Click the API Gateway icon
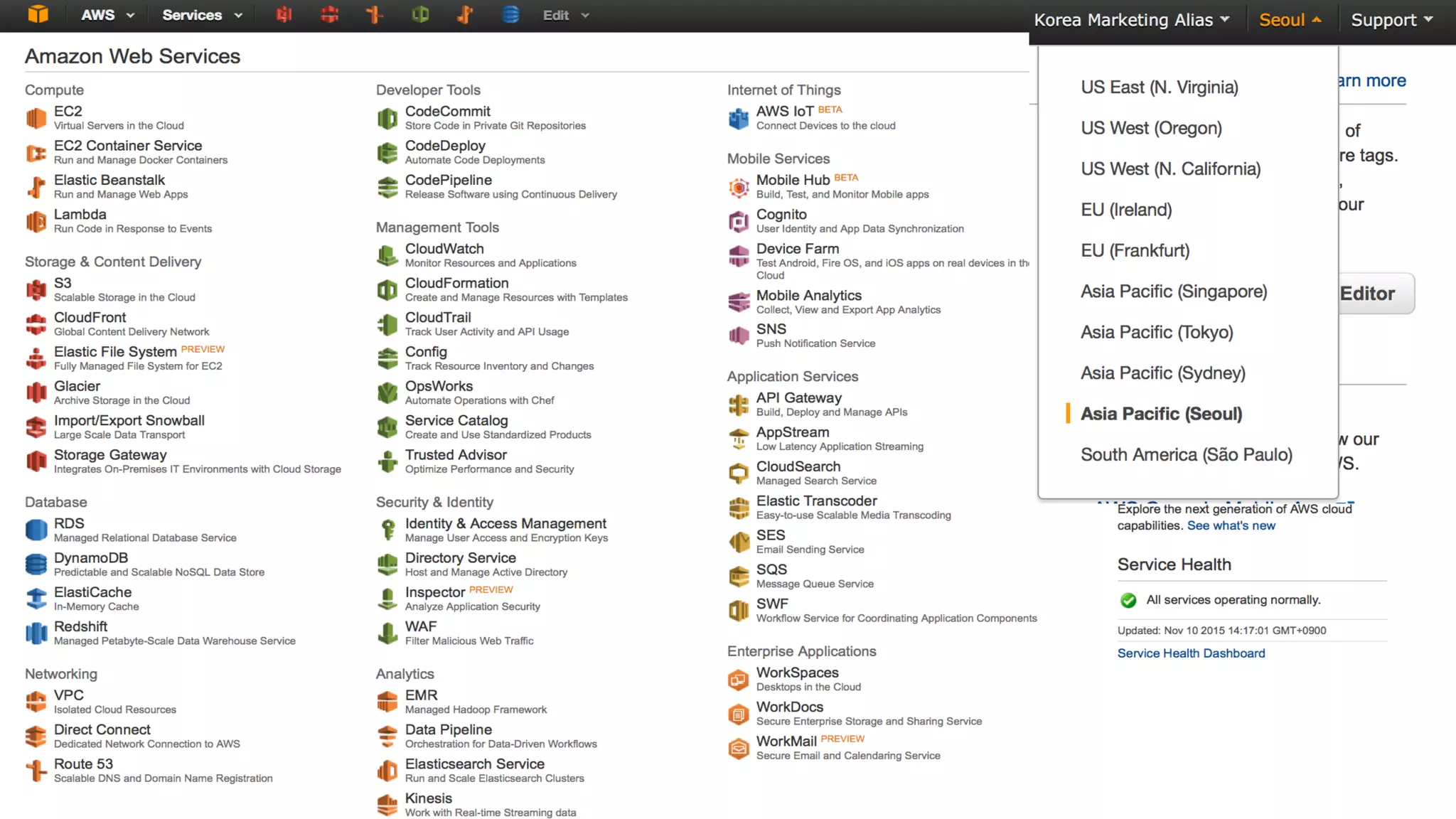The height and width of the screenshot is (819, 1456). point(739,405)
